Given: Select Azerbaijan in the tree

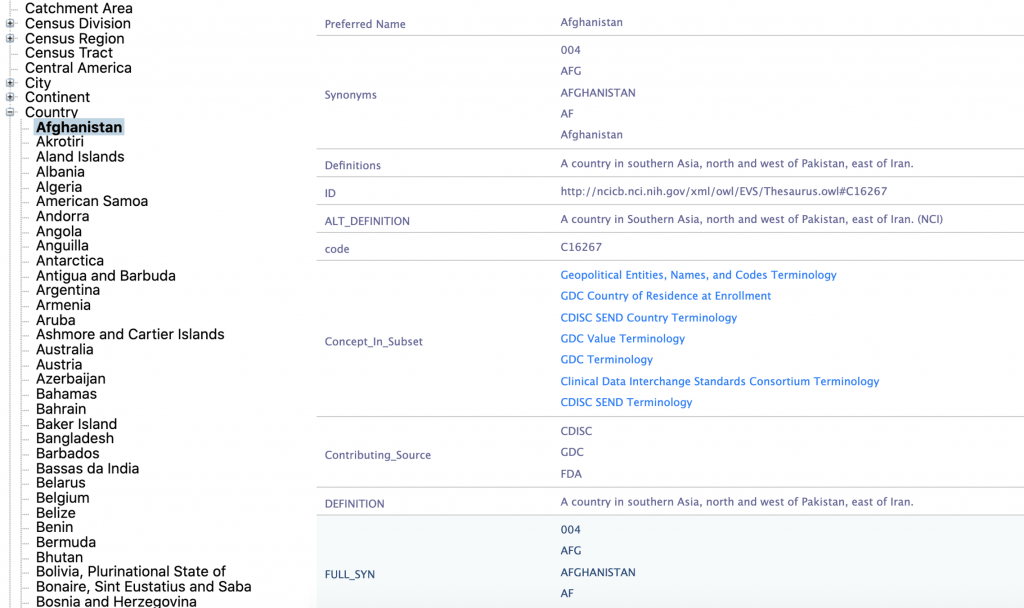Looking at the screenshot, I should (x=71, y=379).
